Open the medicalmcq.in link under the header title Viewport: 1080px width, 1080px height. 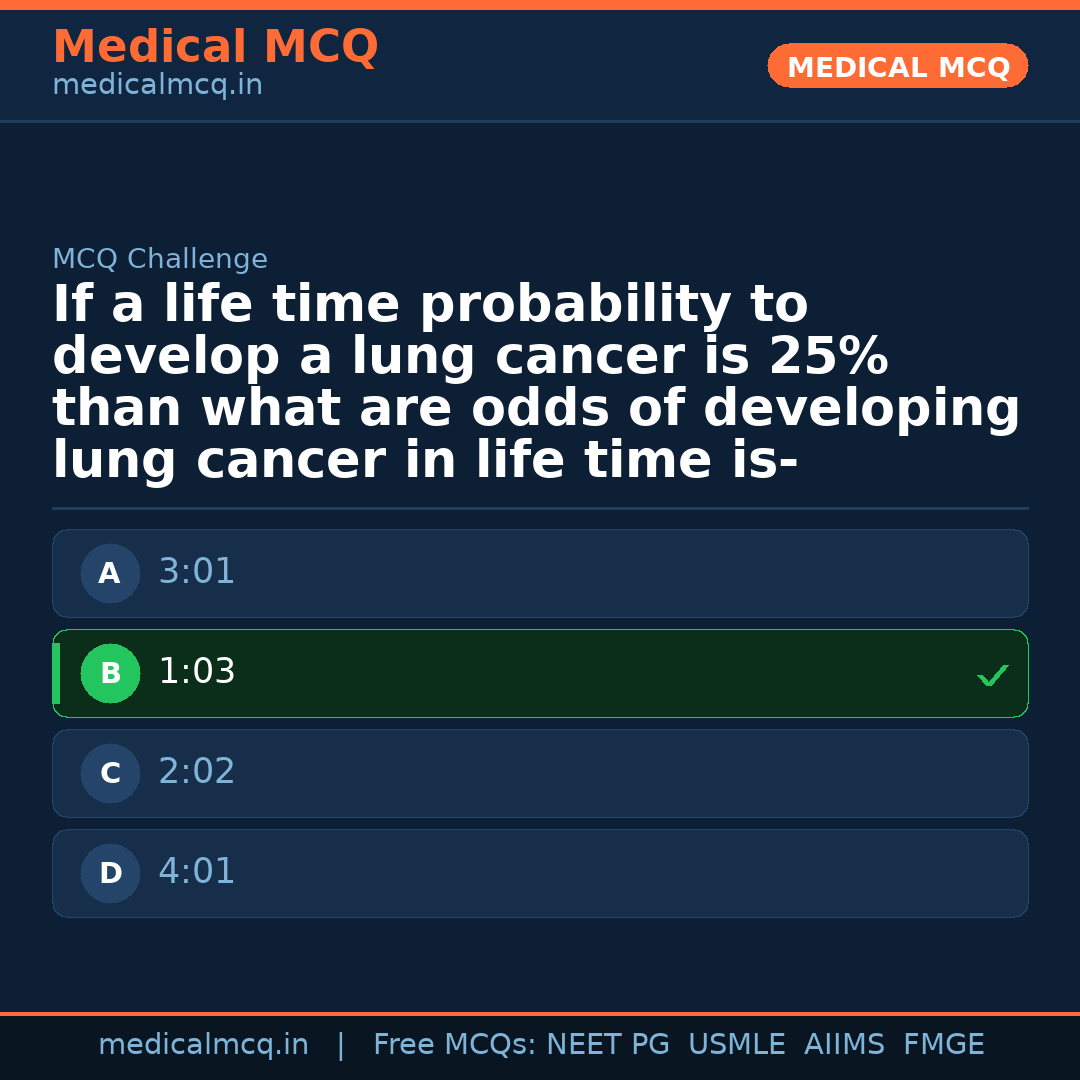(157, 86)
